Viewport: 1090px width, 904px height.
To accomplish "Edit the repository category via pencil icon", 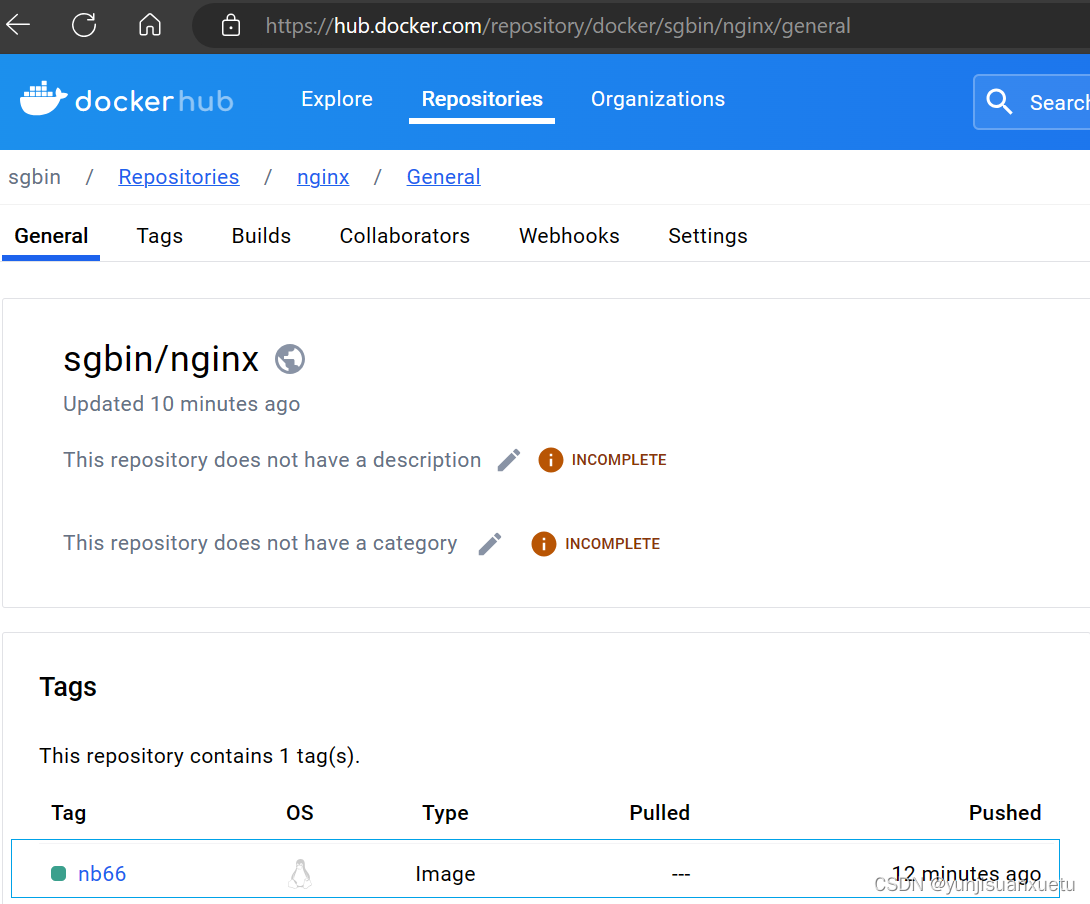I will [x=490, y=543].
